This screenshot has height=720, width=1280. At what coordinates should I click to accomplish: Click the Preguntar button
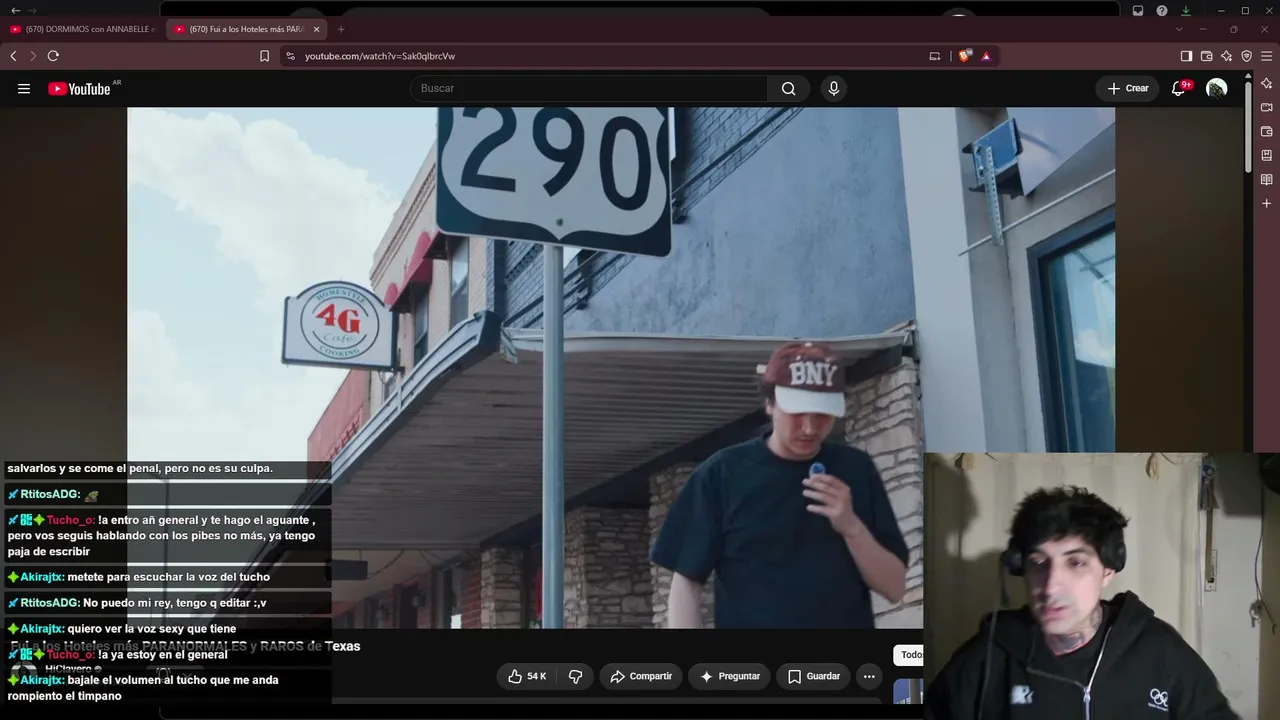tap(730, 677)
